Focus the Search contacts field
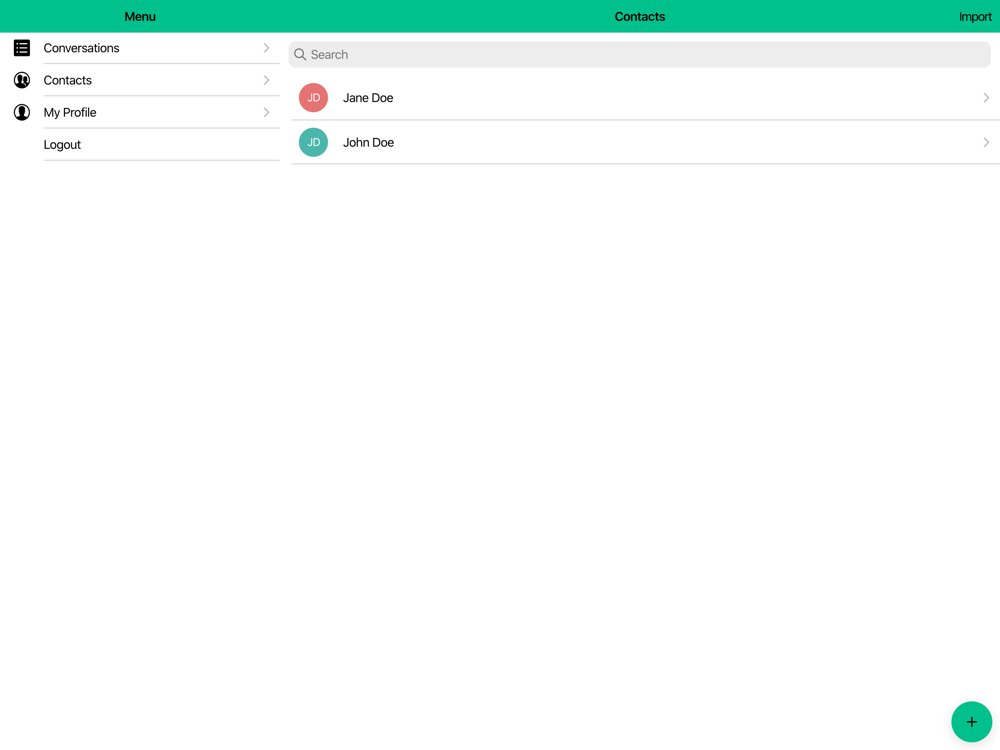Screen dimensions: 1000x750 point(640,55)
